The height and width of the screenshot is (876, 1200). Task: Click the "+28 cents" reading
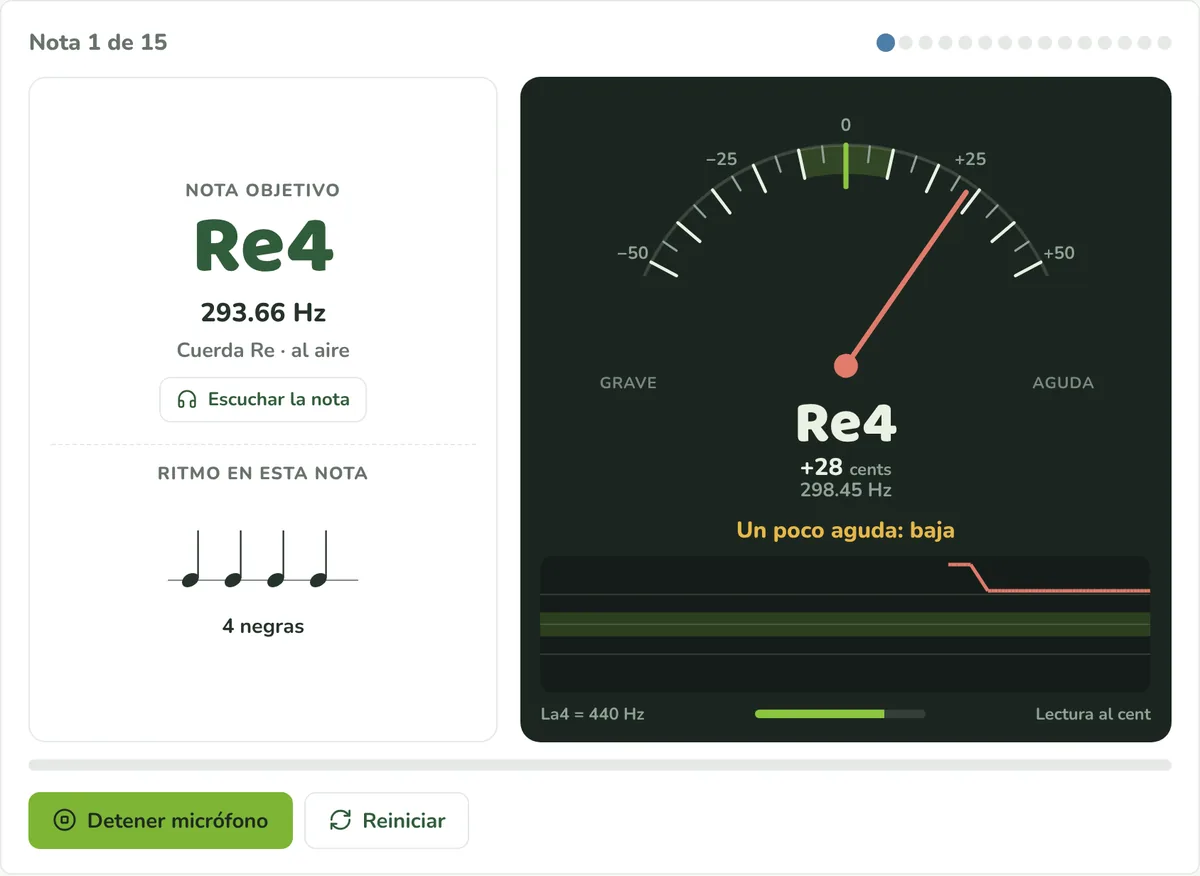[x=846, y=468]
